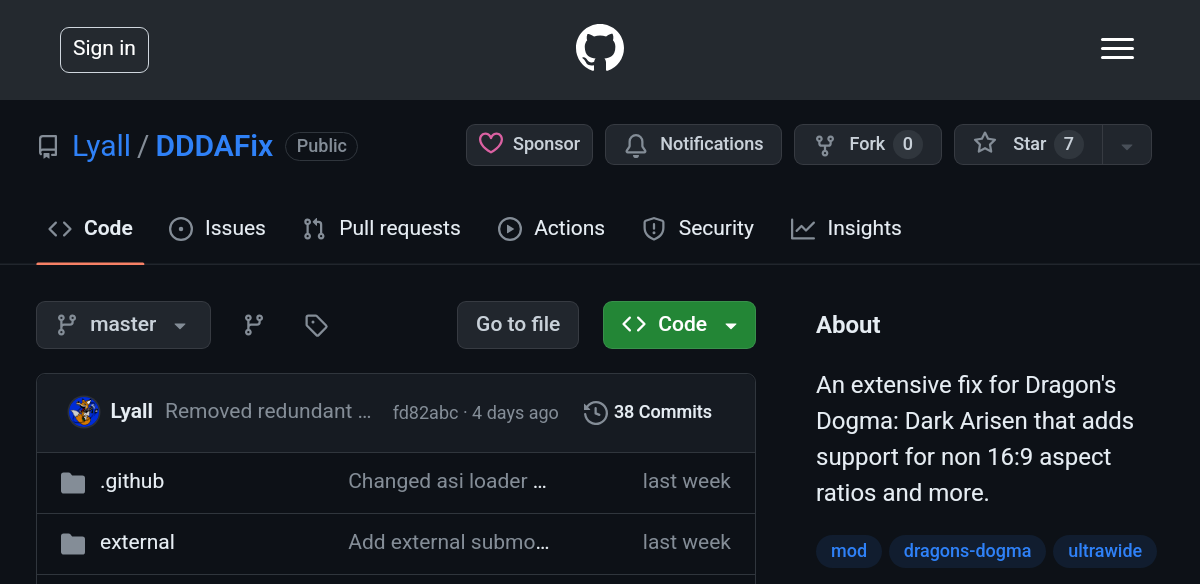Switch to the Issues tab
The image size is (1200, 584).
pyautogui.click(x=217, y=229)
